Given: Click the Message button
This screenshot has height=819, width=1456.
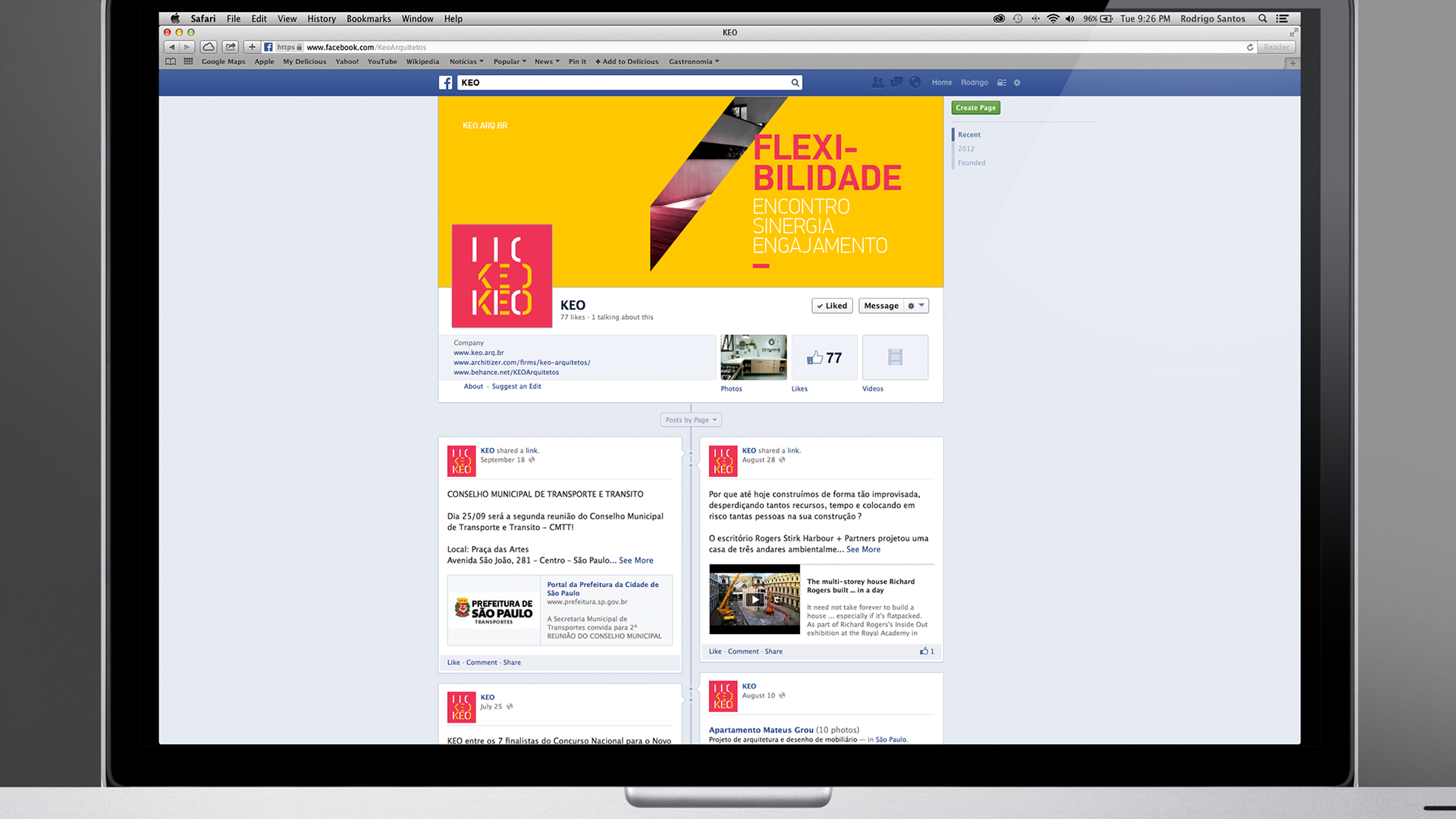Looking at the screenshot, I should coord(881,306).
